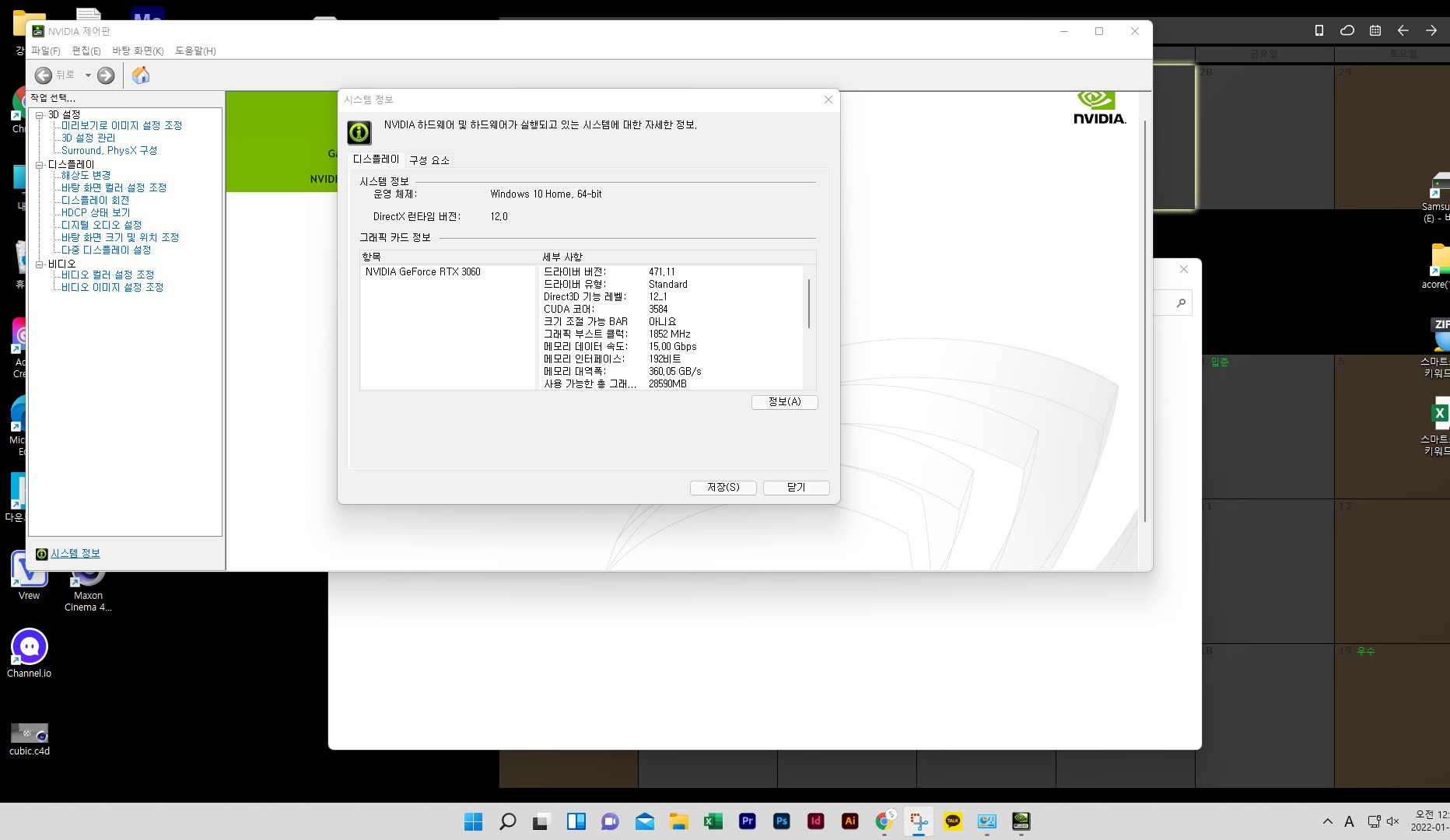The height and width of the screenshot is (840, 1450).
Task: Open the back history dropdown arrow
Action: tap(88, 75)
